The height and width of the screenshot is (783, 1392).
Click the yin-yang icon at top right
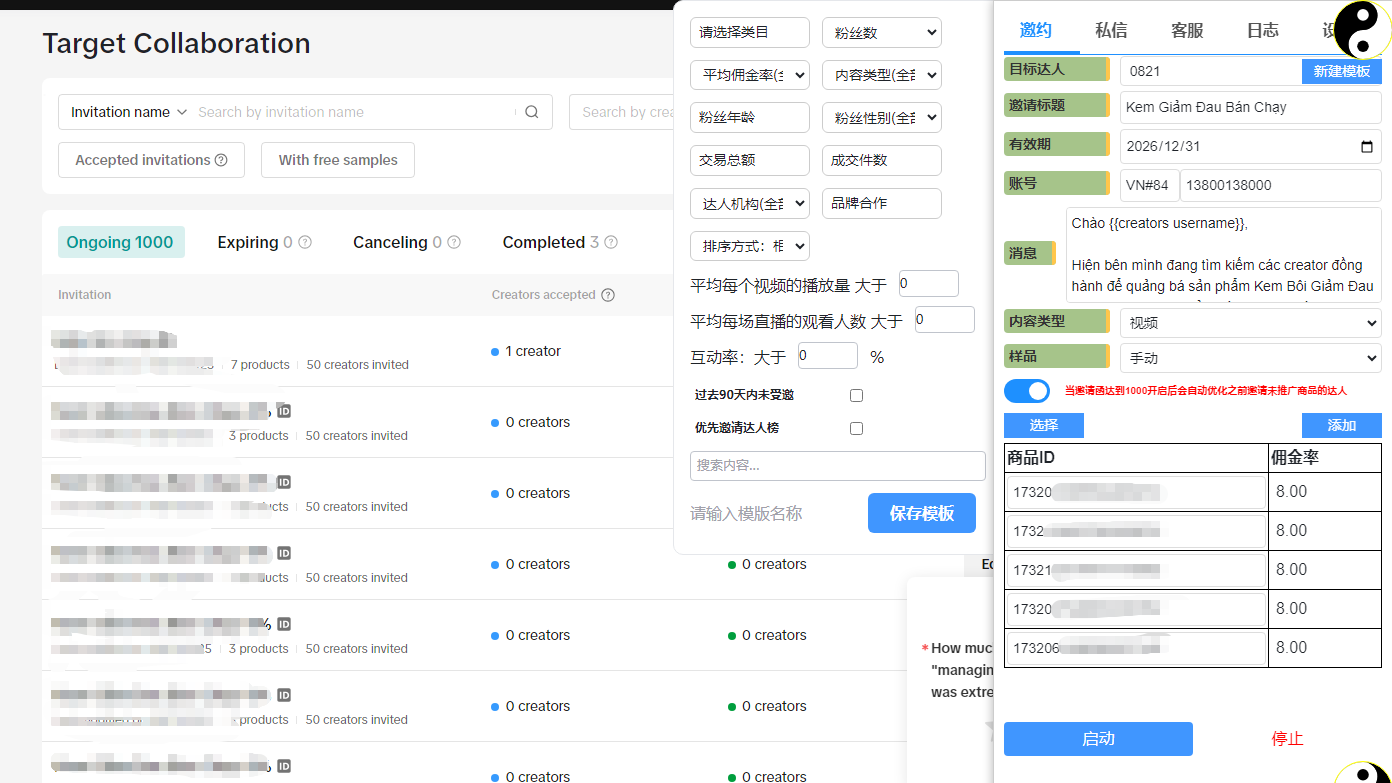pyautogui.click(x=1363, y=29)
